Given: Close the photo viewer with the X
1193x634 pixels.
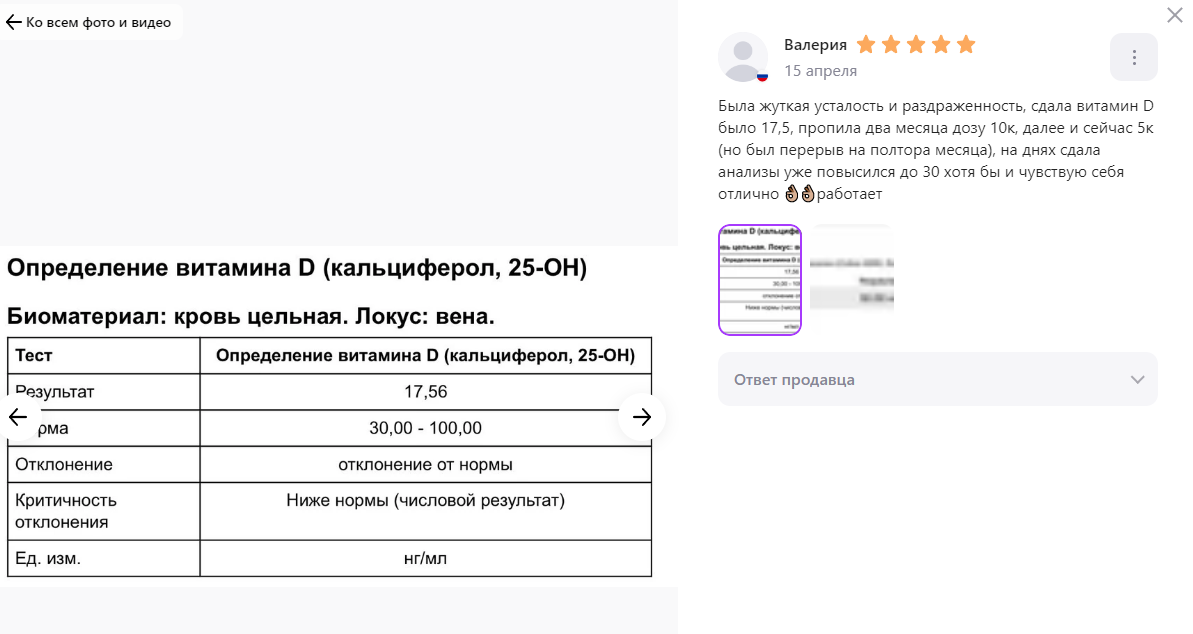Looking at the screenshot, I should pos(1175,15).
